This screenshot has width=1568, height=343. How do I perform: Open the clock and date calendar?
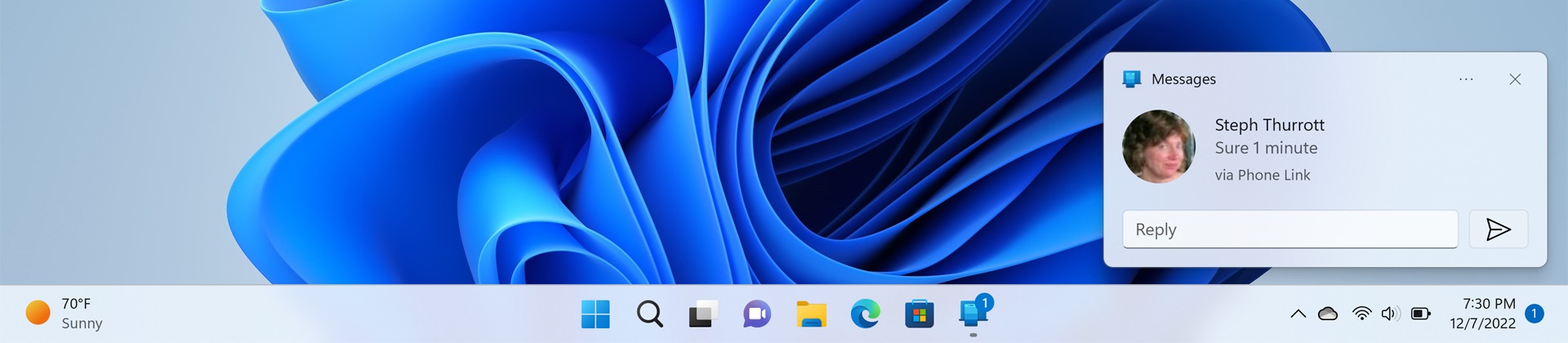click(1482, 314)
